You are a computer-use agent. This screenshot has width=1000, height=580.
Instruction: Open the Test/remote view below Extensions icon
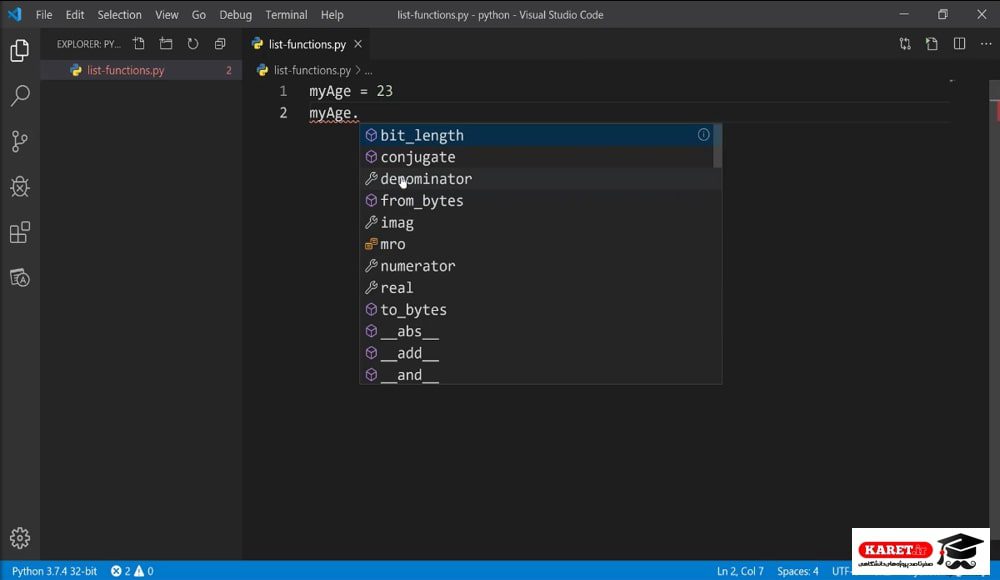coord(20,278)
